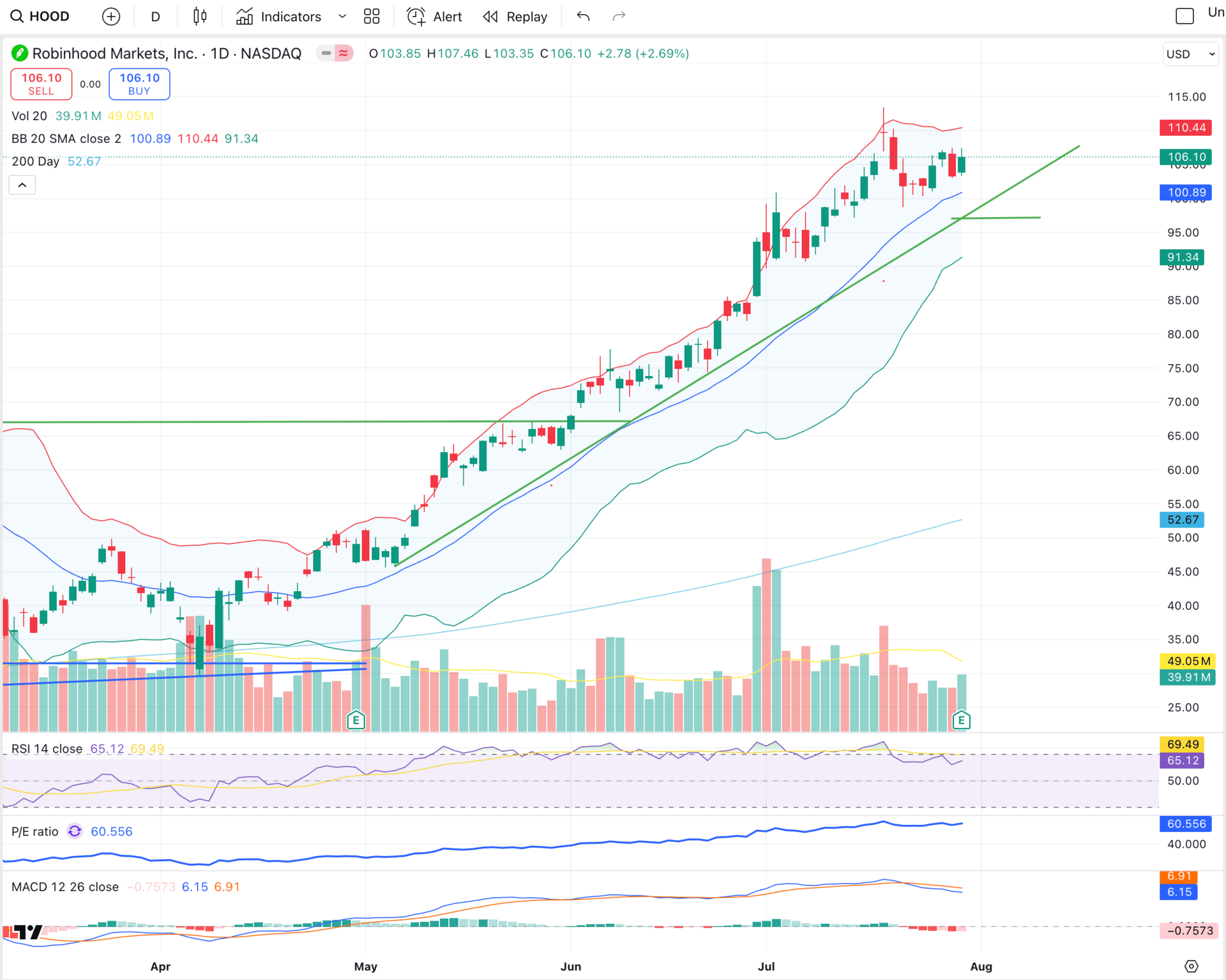Open the USD currency dropdown
This screenshot has height=980, width=1226.
[x=1190, y=54]
